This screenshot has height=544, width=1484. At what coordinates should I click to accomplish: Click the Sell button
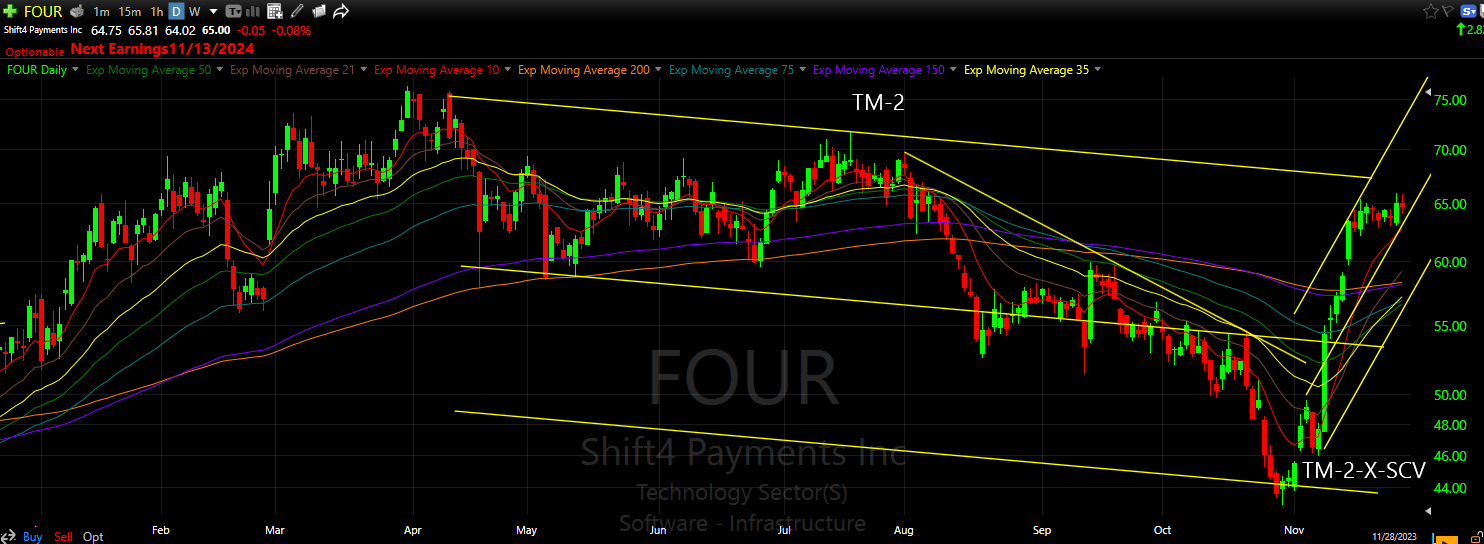pos(63,537)
